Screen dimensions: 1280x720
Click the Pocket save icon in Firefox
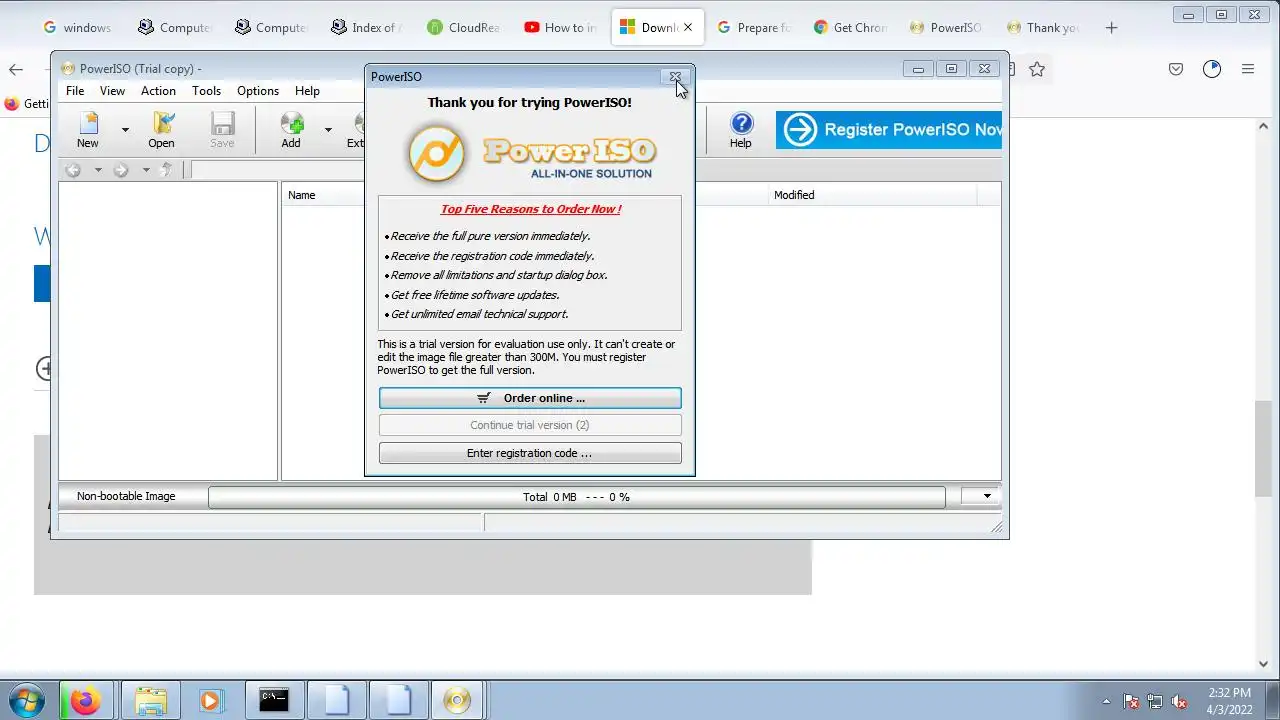(x=1176, y=69)
